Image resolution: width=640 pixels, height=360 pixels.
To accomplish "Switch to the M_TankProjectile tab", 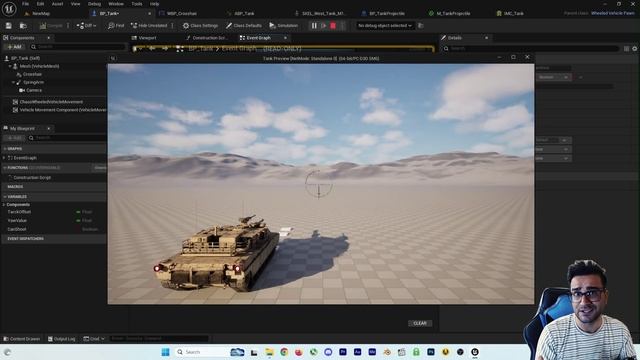I will pos(453,13).
